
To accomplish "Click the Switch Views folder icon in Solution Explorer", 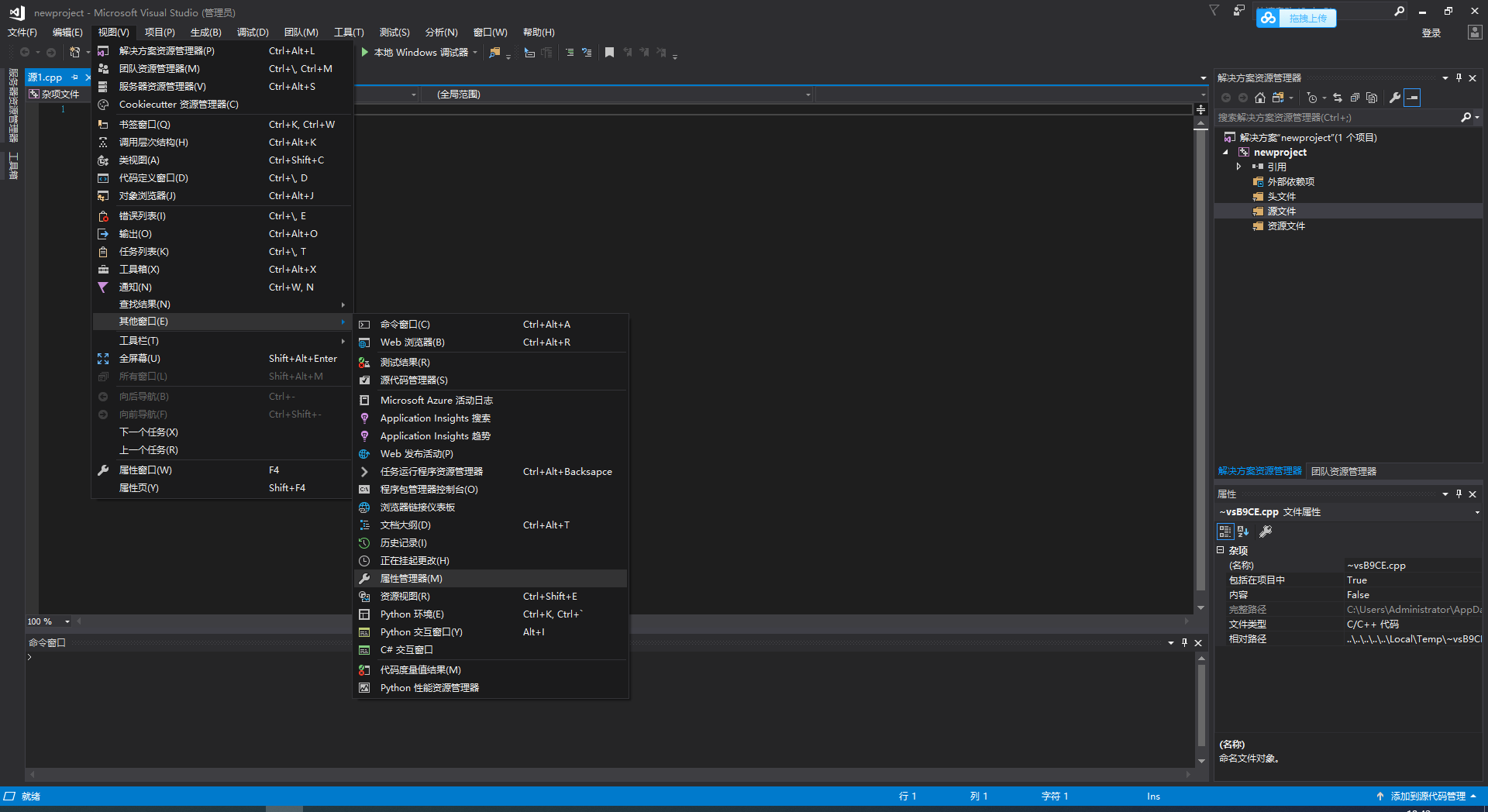I will tap(1278, 98).
